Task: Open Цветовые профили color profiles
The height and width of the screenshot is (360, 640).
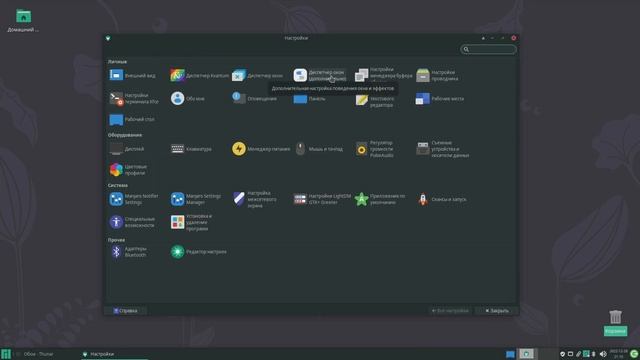Action: coord(128,170)
